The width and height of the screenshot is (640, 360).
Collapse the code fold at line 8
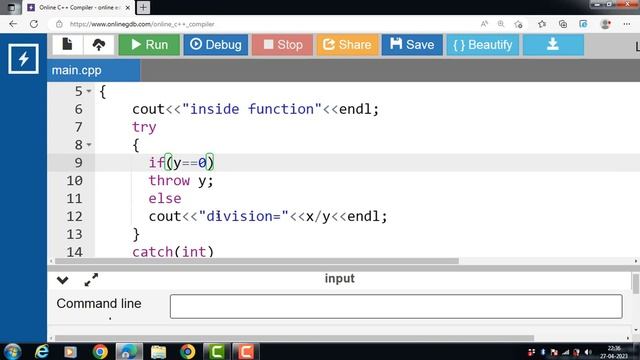click(89, 144)
